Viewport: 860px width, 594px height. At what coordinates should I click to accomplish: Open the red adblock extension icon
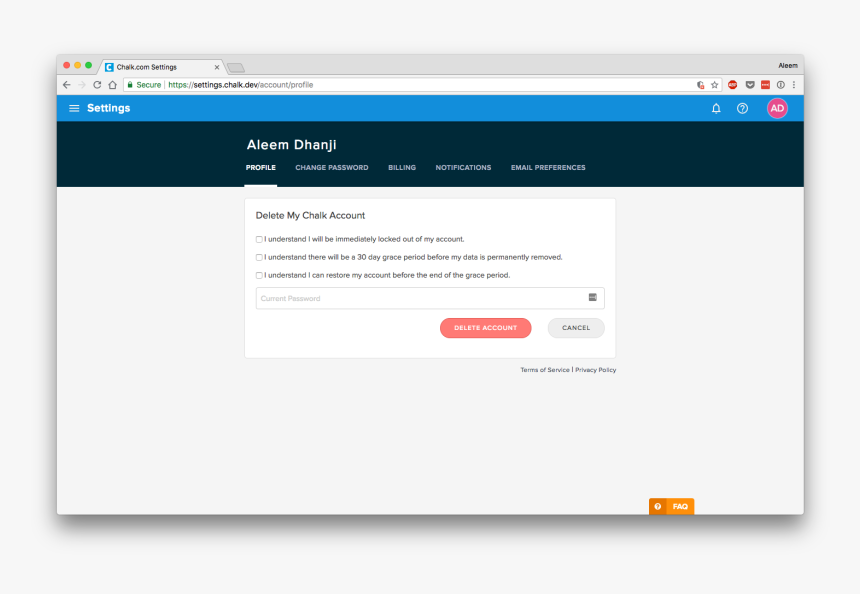tap(732, 85)
